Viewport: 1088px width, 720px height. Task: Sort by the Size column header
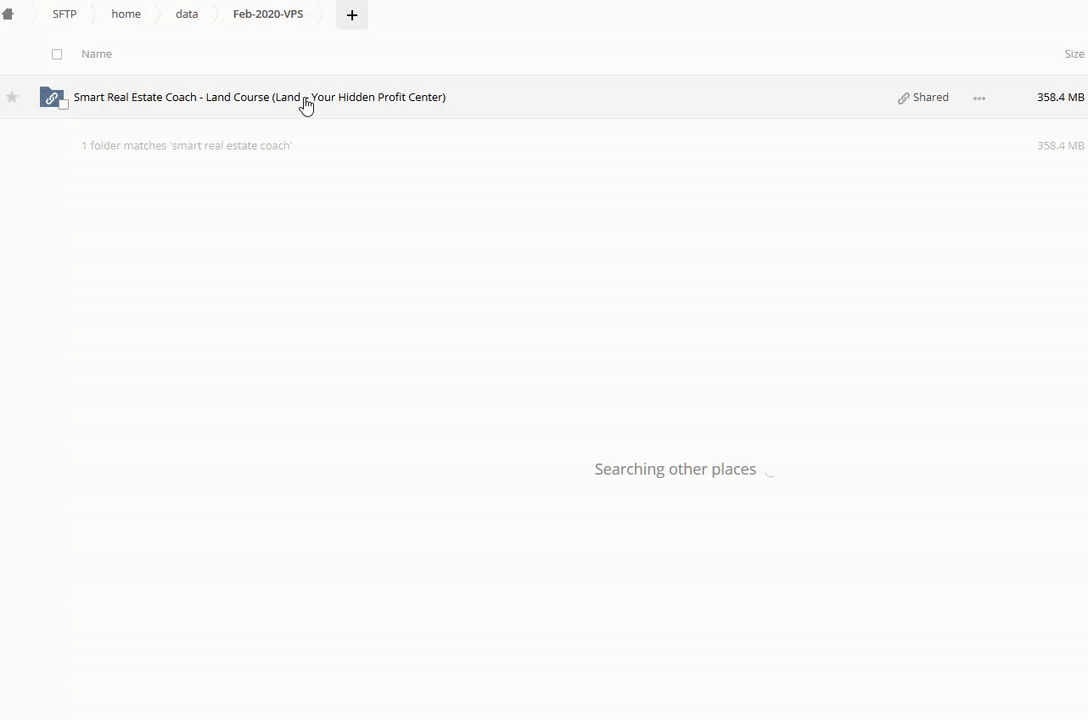tap(1073, 54)
